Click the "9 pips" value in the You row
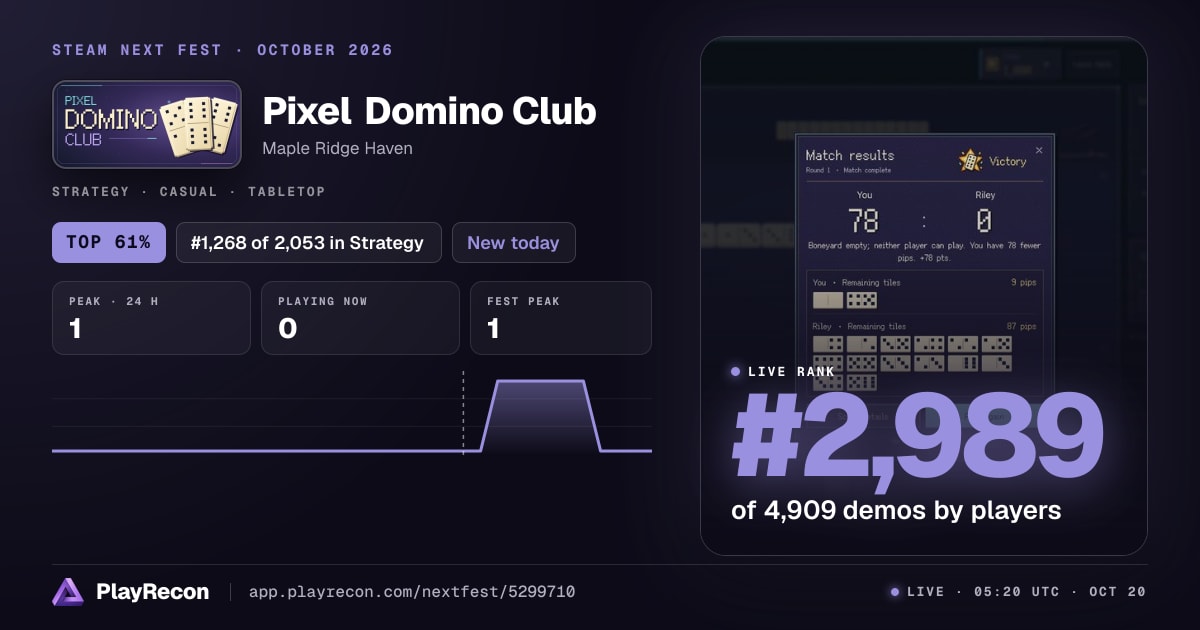Image resolution: width=1200 pixels, height=630 pixels. pos(1023,283)
